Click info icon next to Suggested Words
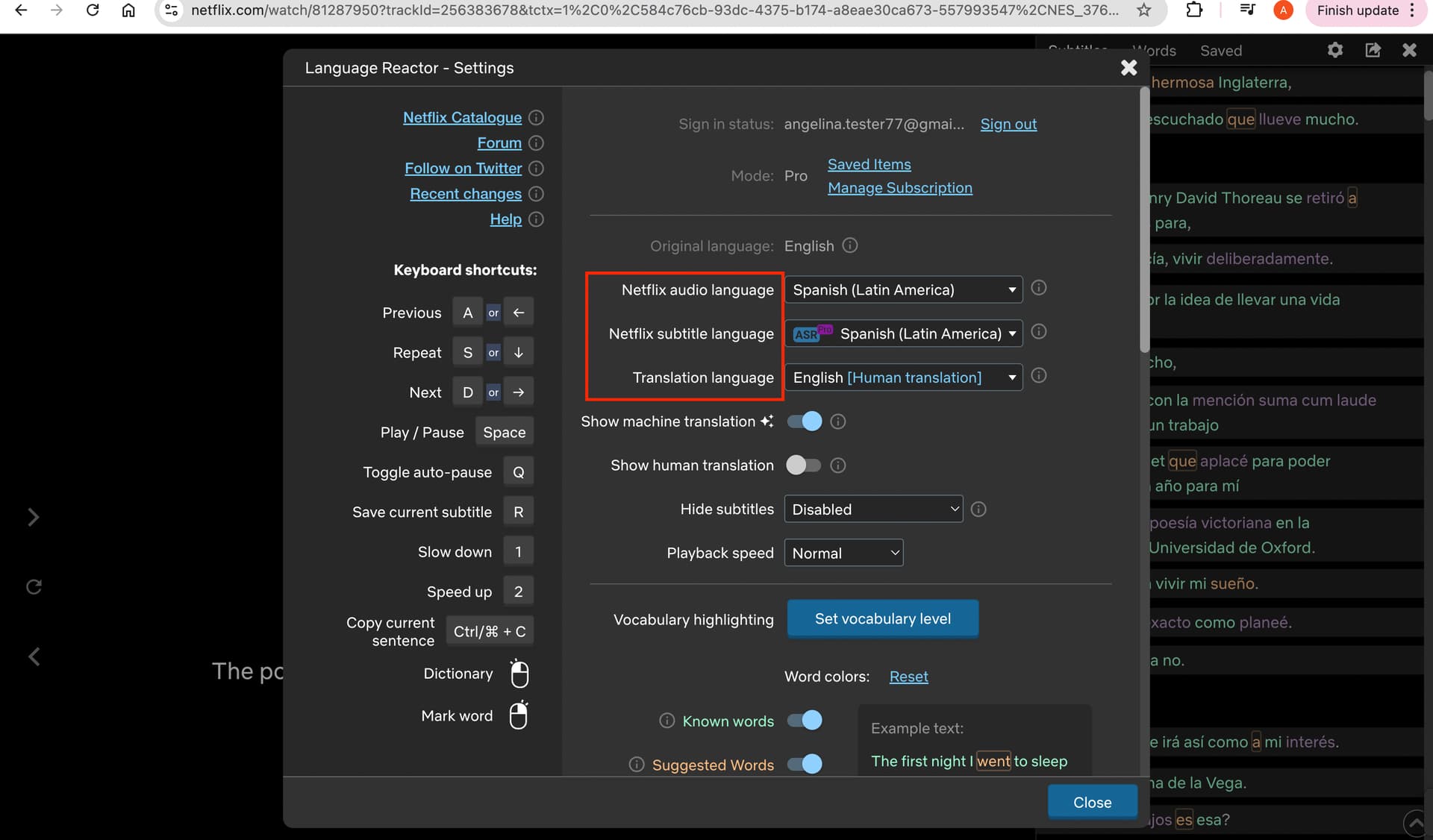The image size is (1433, 840). click(637, 765)
